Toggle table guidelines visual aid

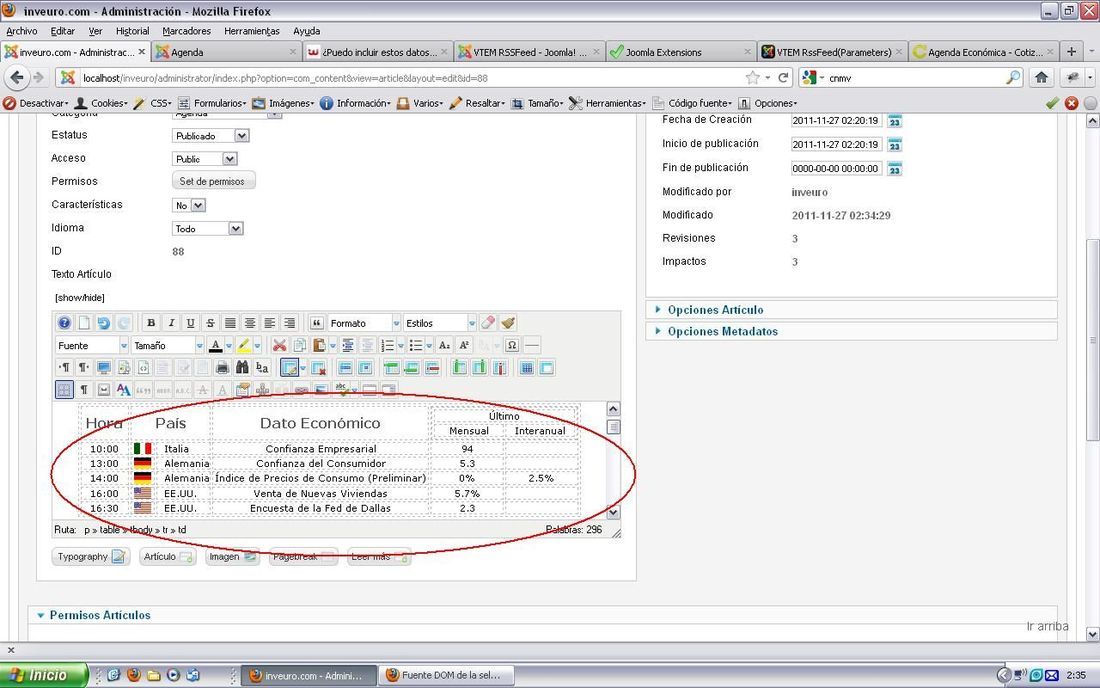click(64, 389)
